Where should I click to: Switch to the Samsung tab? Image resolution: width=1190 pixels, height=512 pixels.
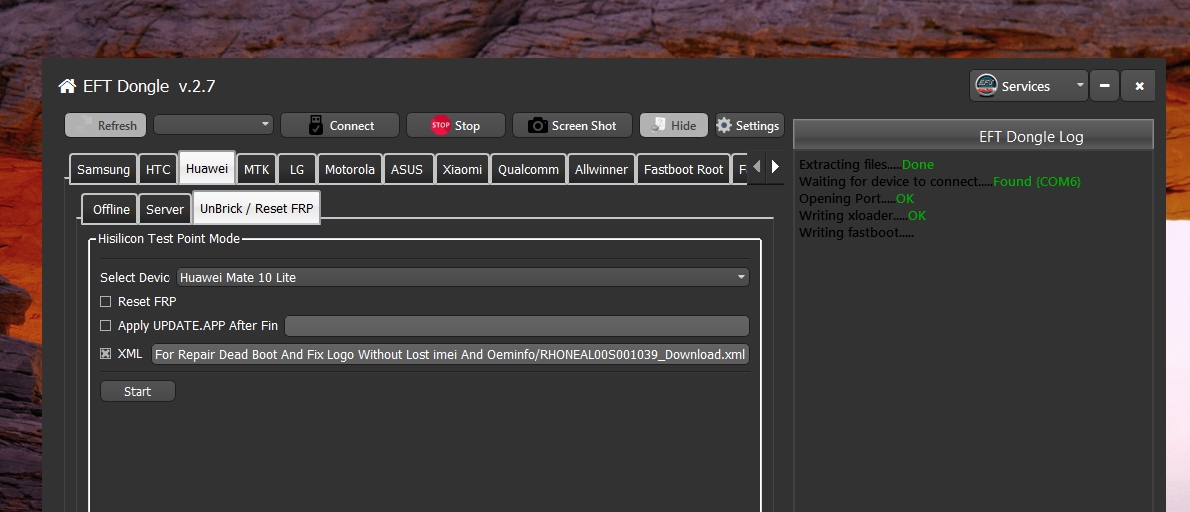coord(103,169)
